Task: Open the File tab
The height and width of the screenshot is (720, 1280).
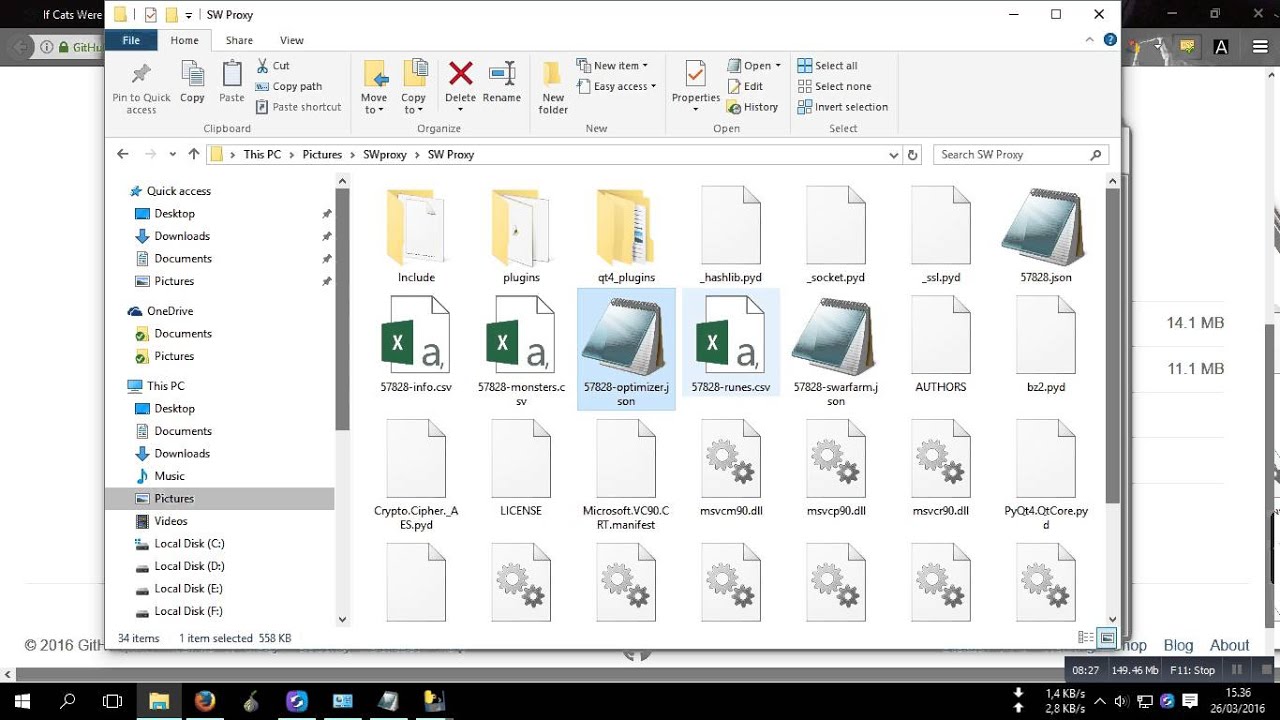Action: tap(131, 40)
